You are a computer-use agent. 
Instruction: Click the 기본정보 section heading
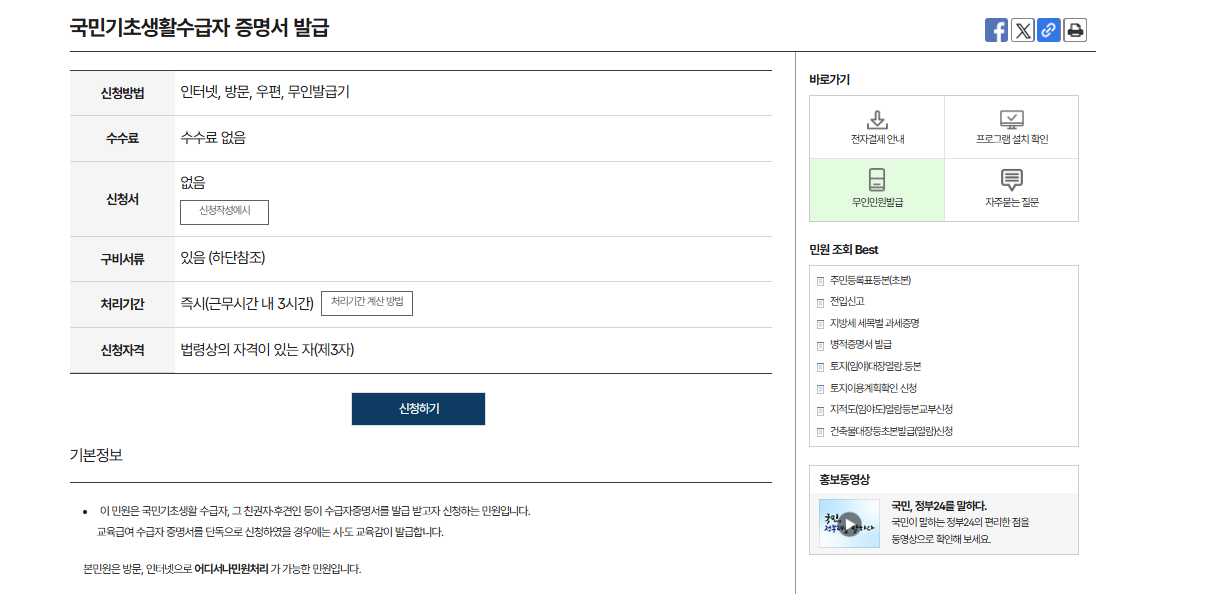(x=96, y=455)
